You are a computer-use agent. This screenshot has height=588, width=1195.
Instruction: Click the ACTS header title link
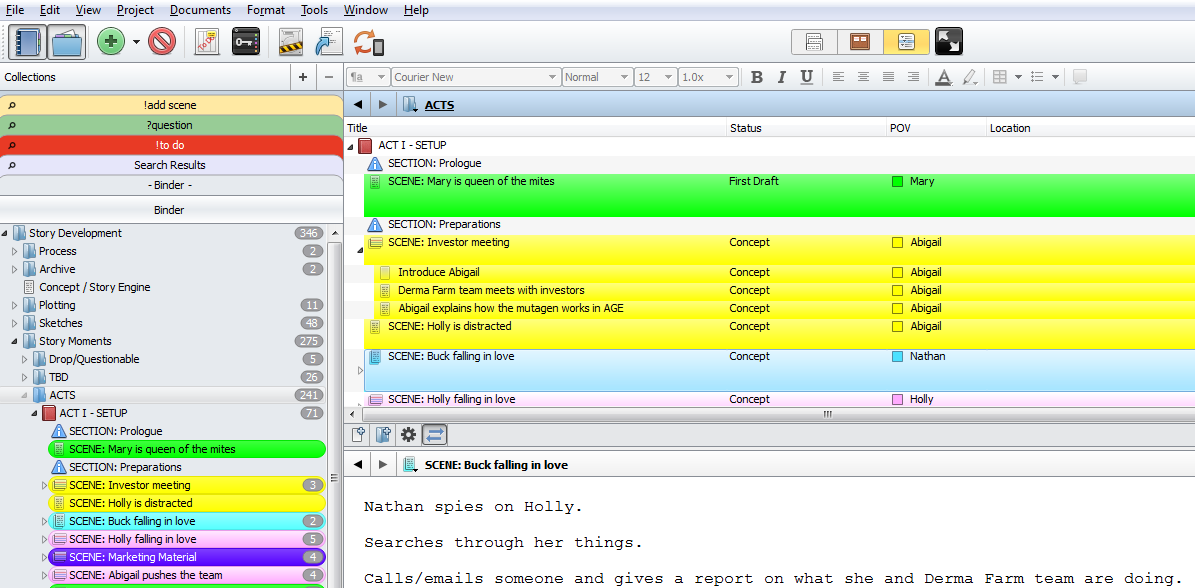(x=439, y=105)
